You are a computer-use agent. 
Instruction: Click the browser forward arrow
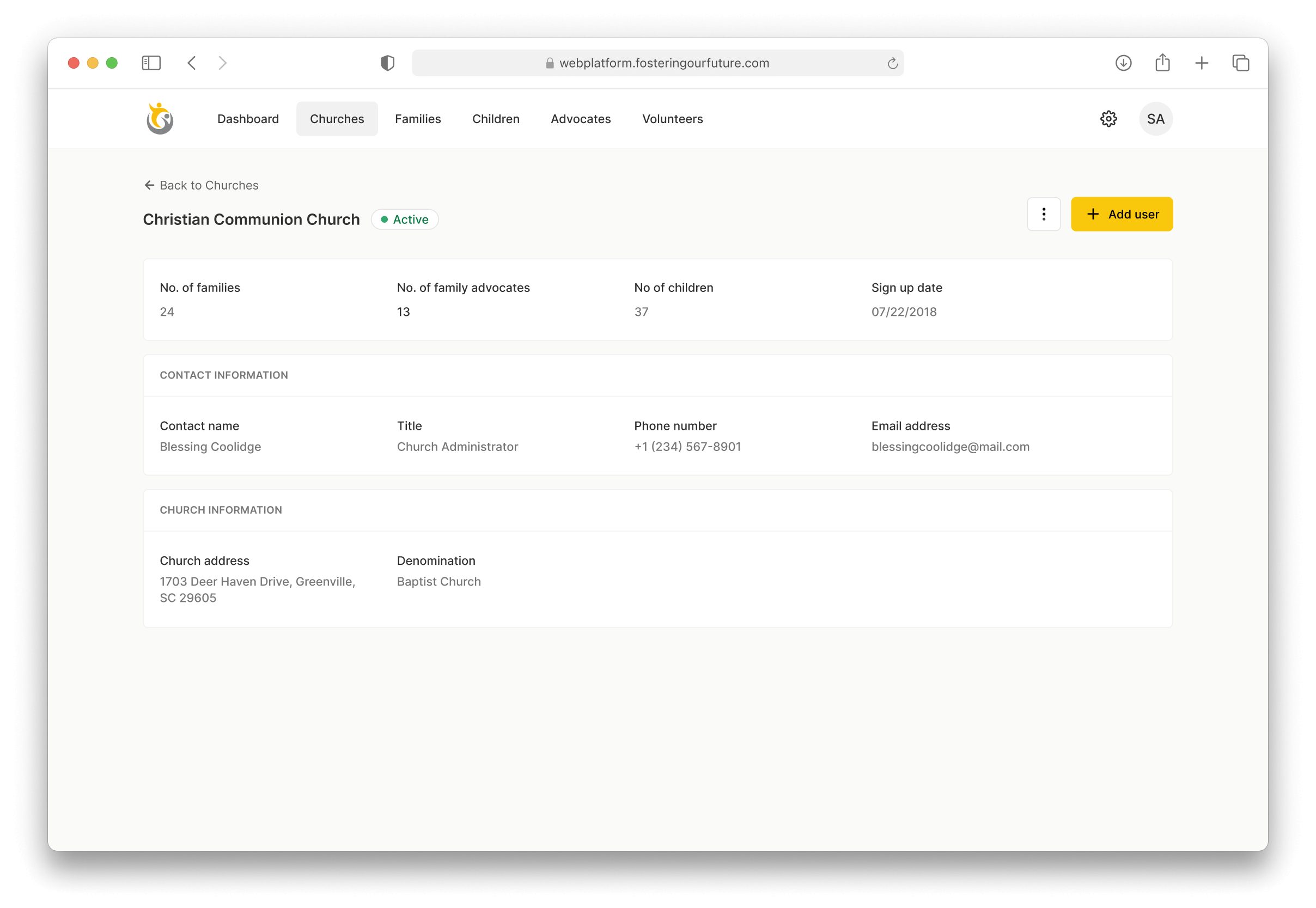click(x=222, y=63)
